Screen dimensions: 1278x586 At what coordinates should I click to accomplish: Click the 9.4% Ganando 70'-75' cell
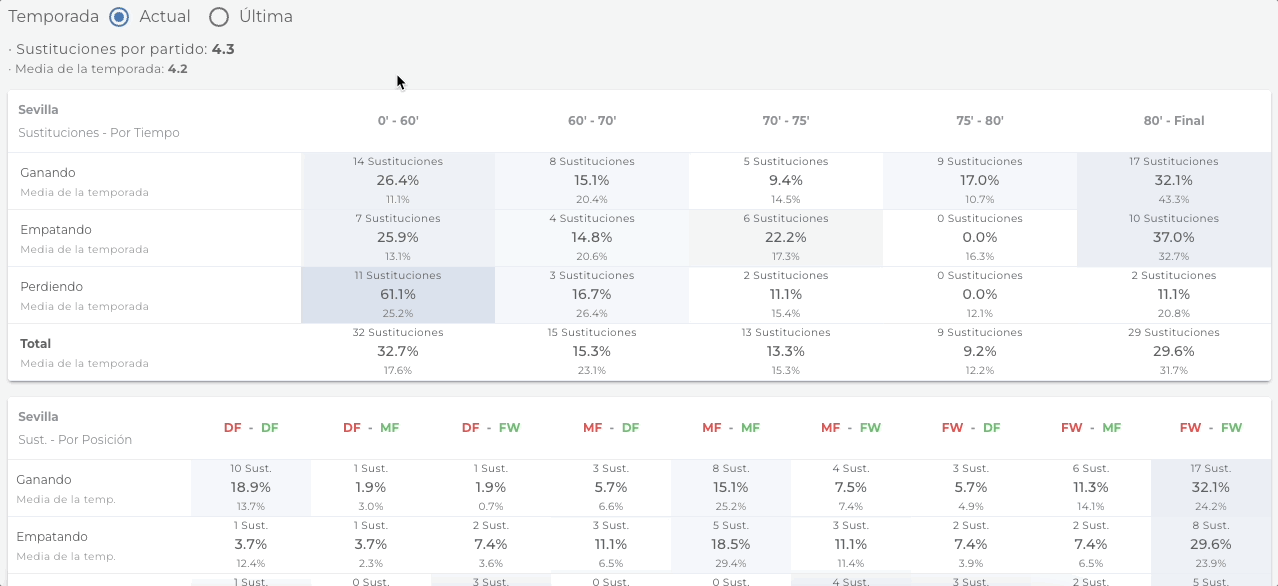click(786, 181)
